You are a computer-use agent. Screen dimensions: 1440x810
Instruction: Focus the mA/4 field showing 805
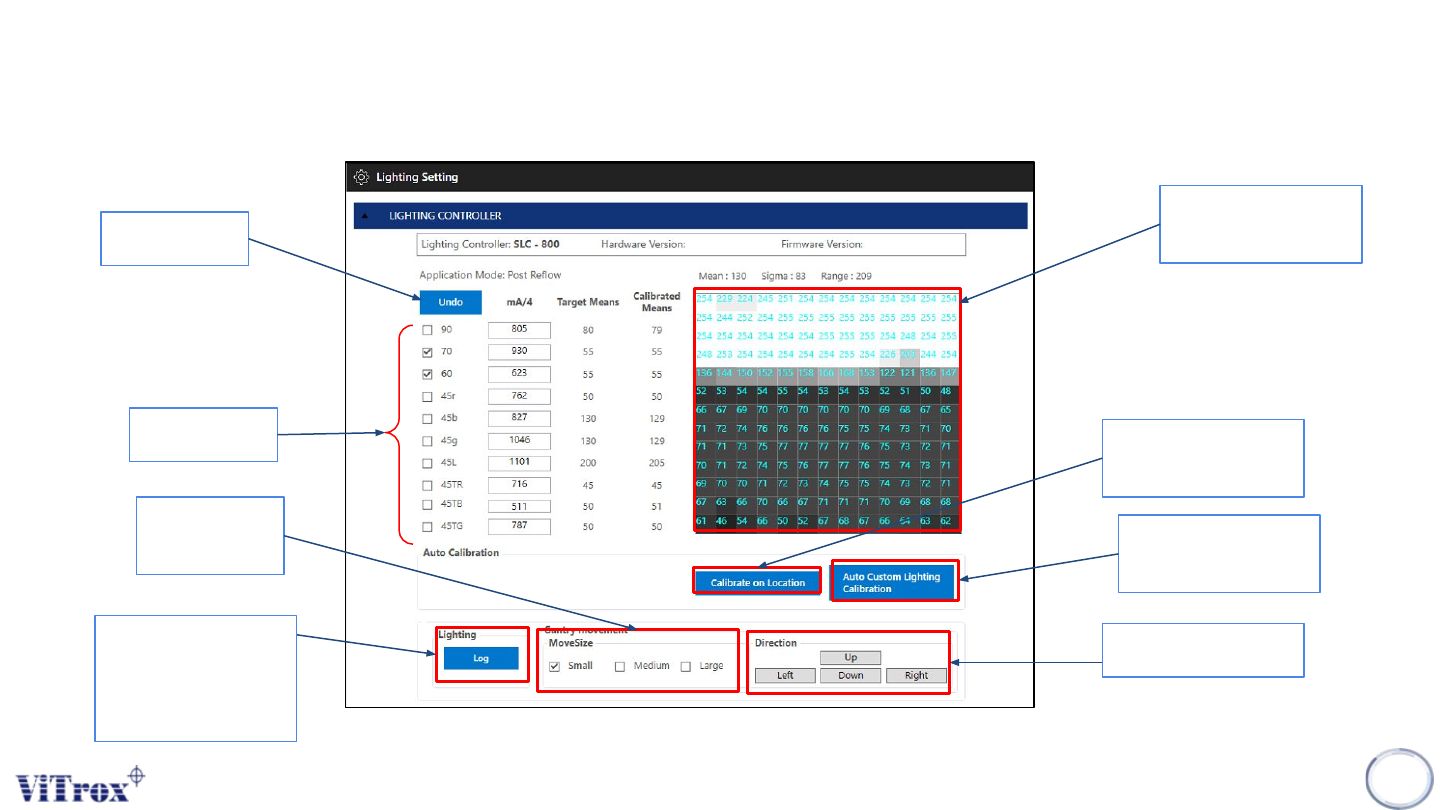[520, 329]
